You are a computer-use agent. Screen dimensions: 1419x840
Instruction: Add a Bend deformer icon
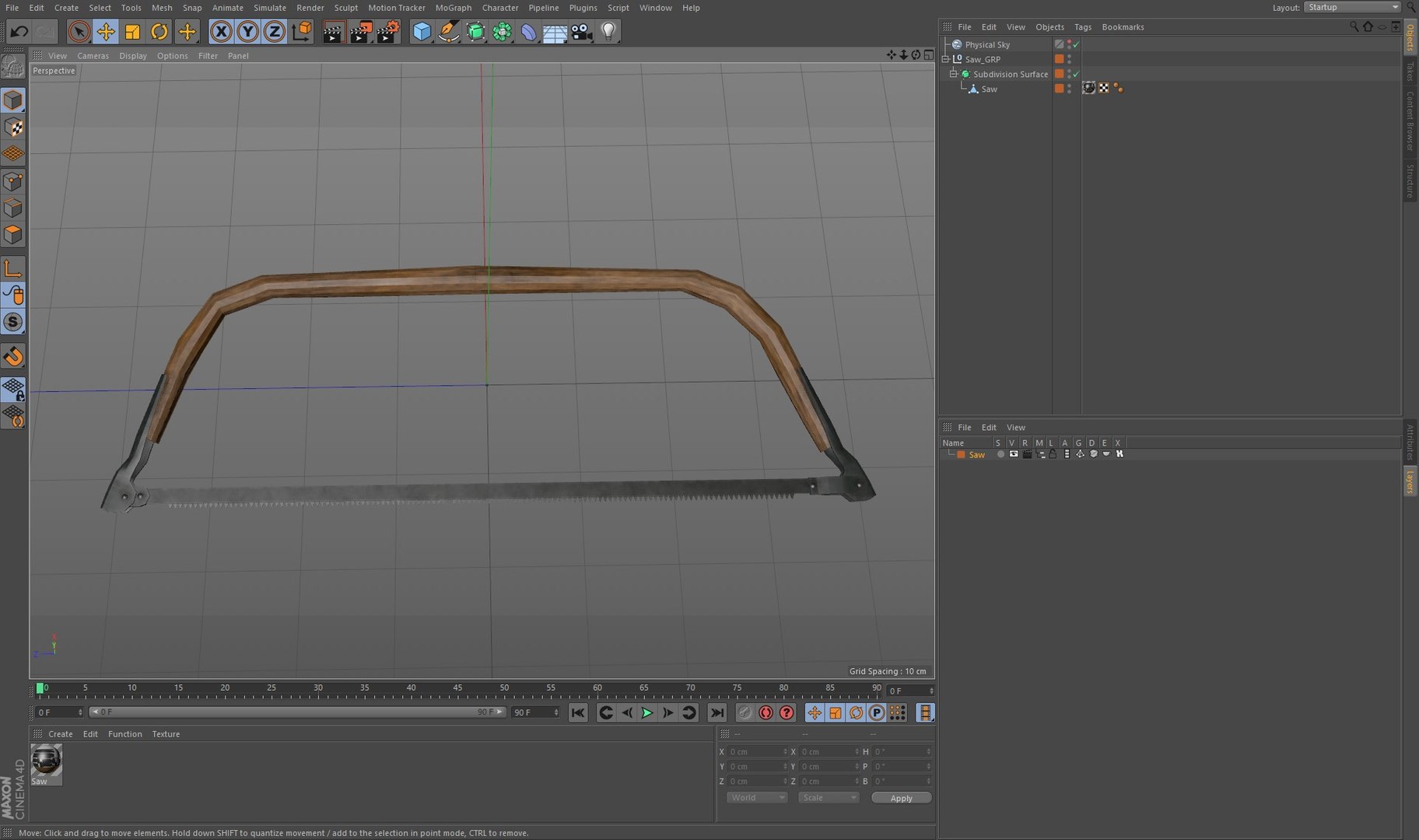(528, 32)
